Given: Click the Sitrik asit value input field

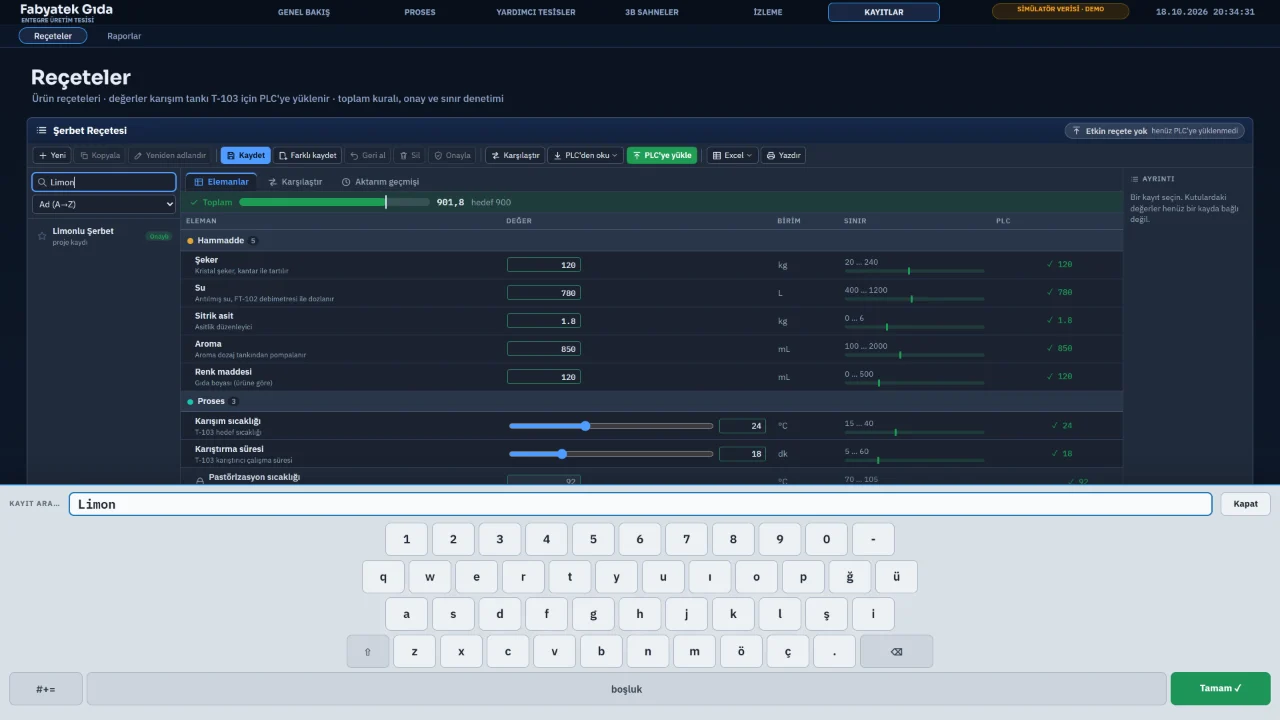Looking at the screenshot, I should point(543,321).
